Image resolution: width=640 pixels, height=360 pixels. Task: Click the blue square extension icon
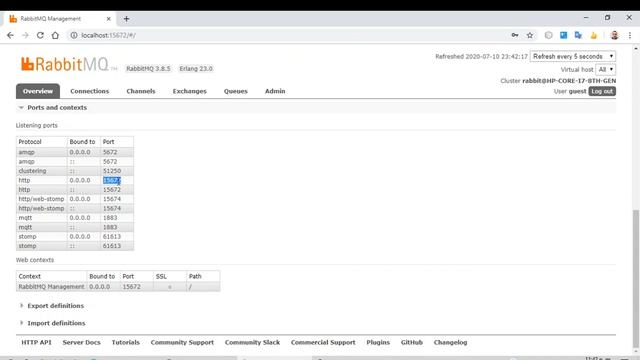564,36
